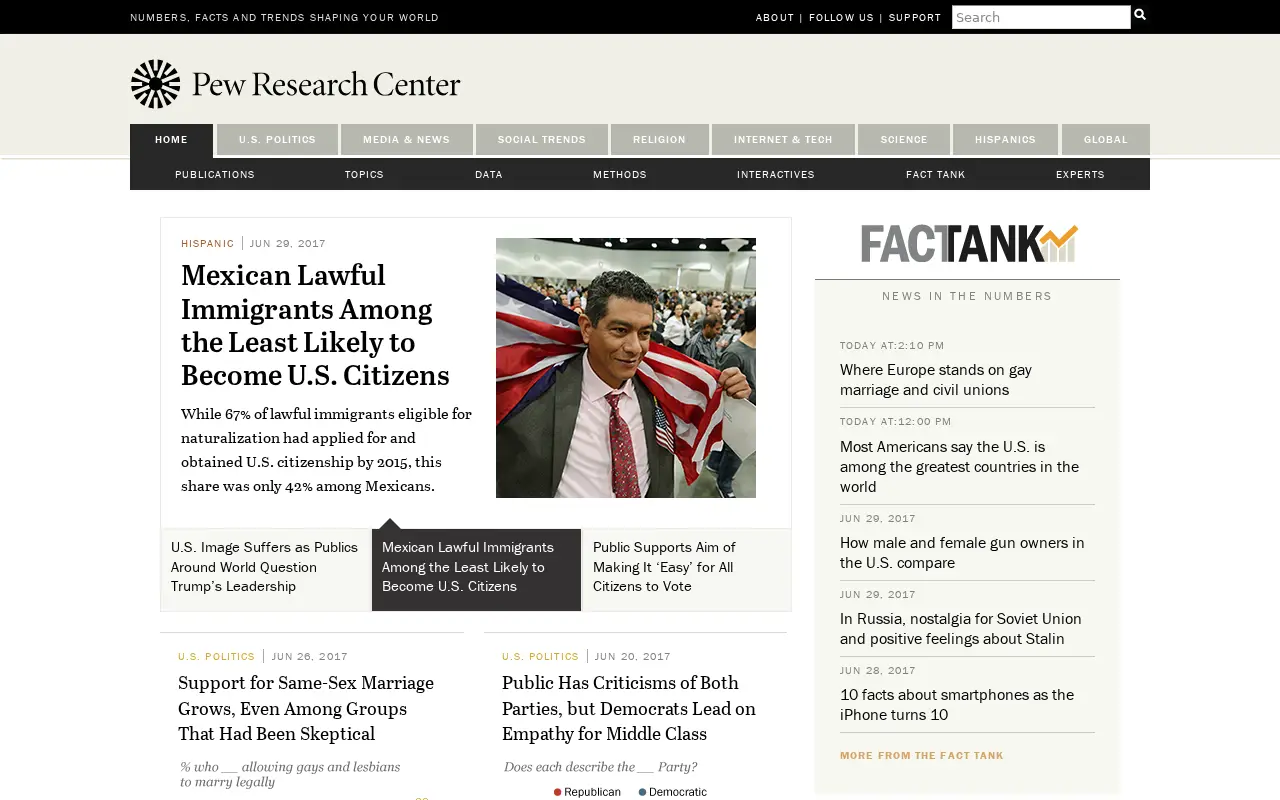Open the Public Has Criticisms of Both Parties article
Screen dimensions: 1280x800
[x=629, y=708]
